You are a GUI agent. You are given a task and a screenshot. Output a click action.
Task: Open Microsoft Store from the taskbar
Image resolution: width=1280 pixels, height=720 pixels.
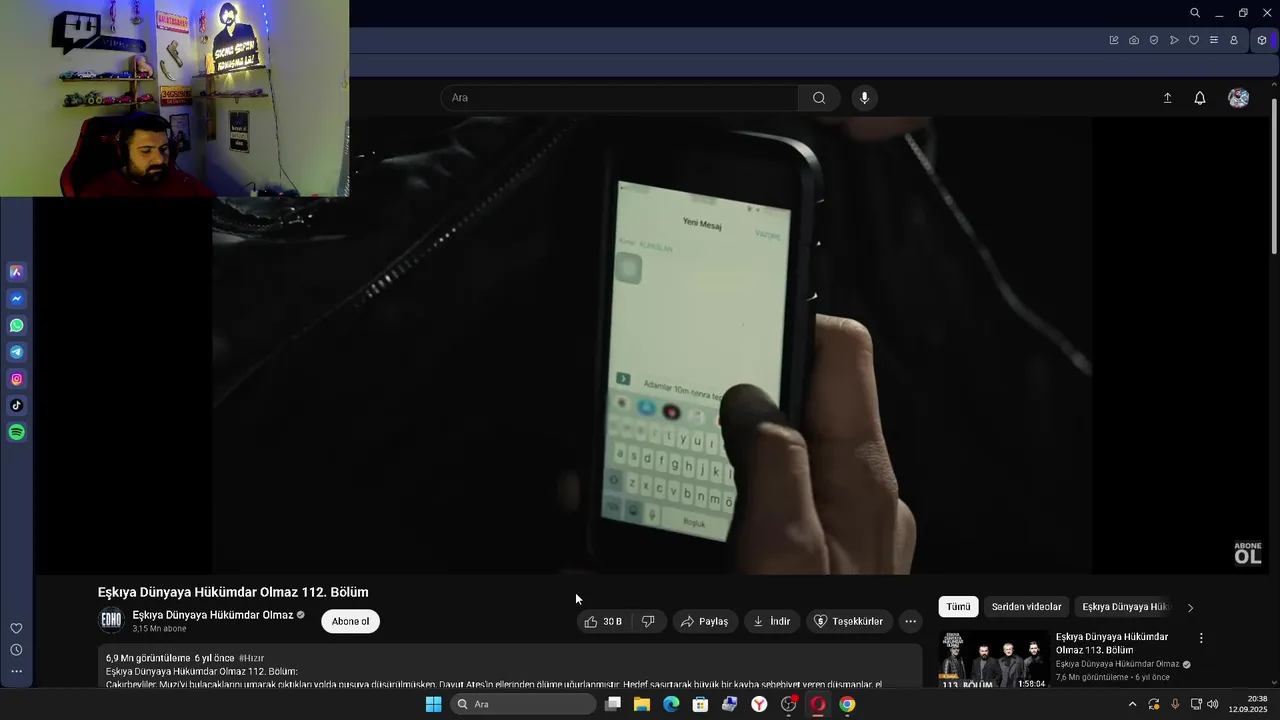[x=701, y=704]
